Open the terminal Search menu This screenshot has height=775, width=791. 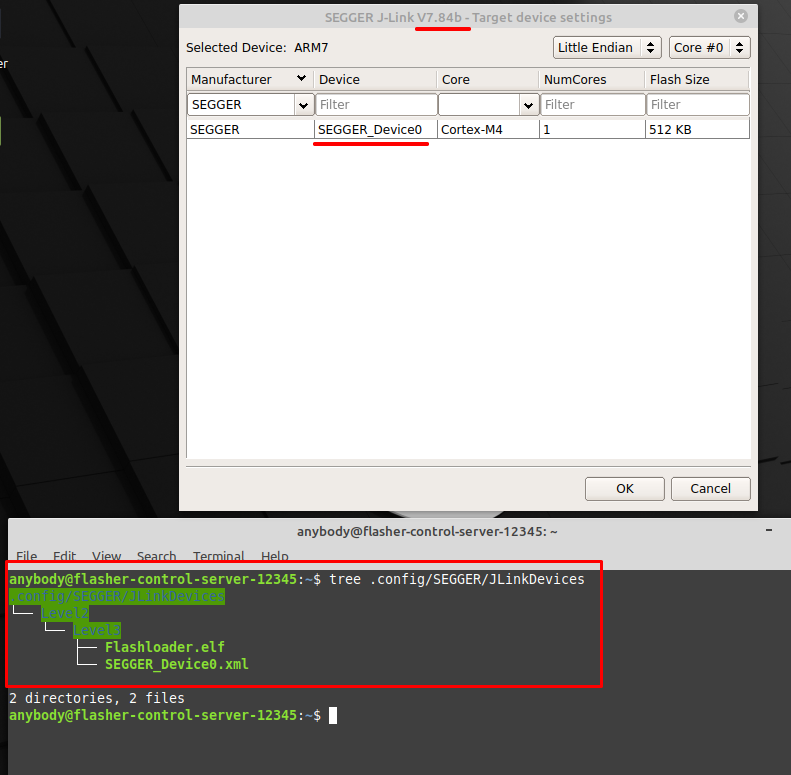pyautogui.click(x=156, y=556)
